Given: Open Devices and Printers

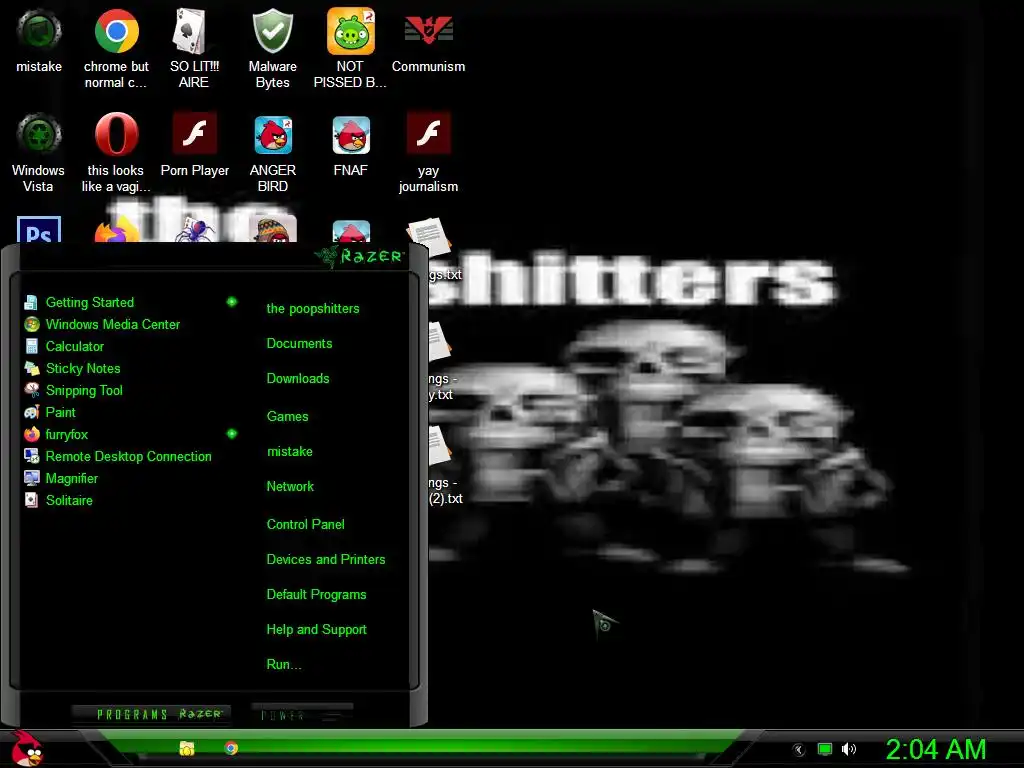Looking at the screenshot, I should click(326, 560).
